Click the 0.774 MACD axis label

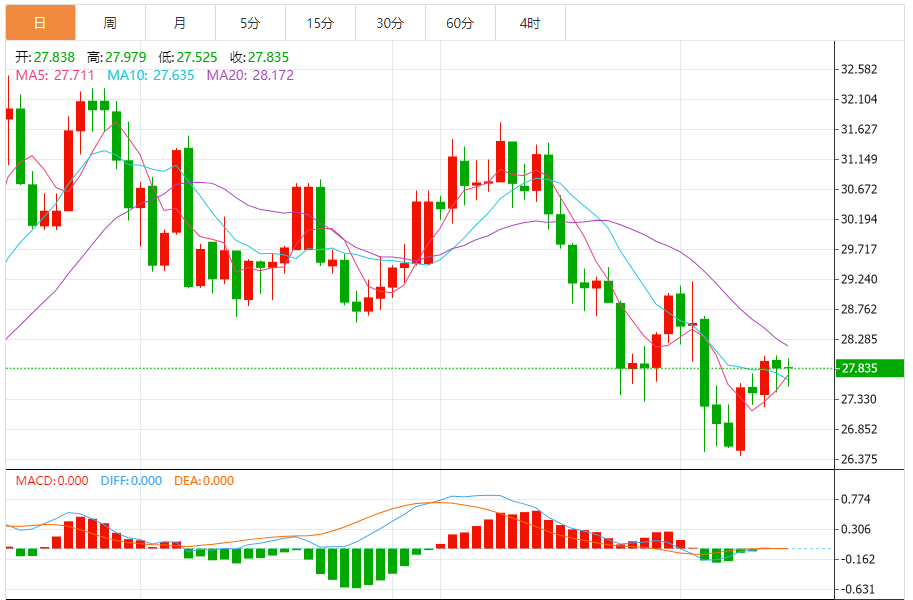point(856,499)
